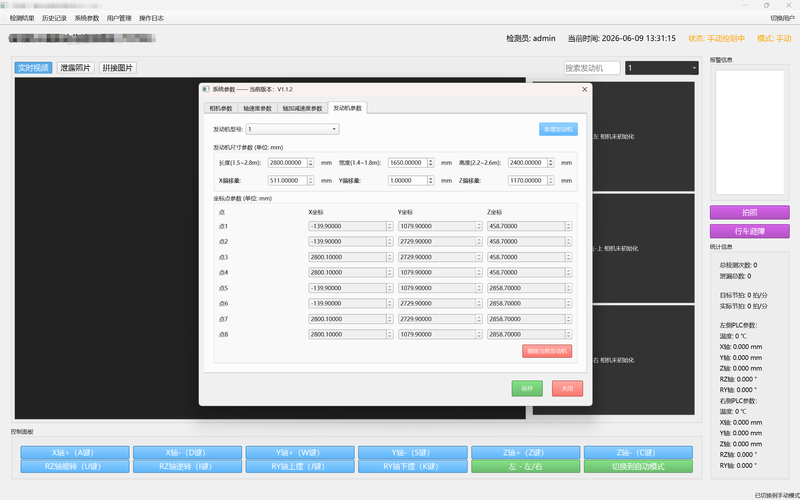The width and height of the screenshot is (800, 500).
Task: Click the 高度 value field
Action: tap(528, 163)
